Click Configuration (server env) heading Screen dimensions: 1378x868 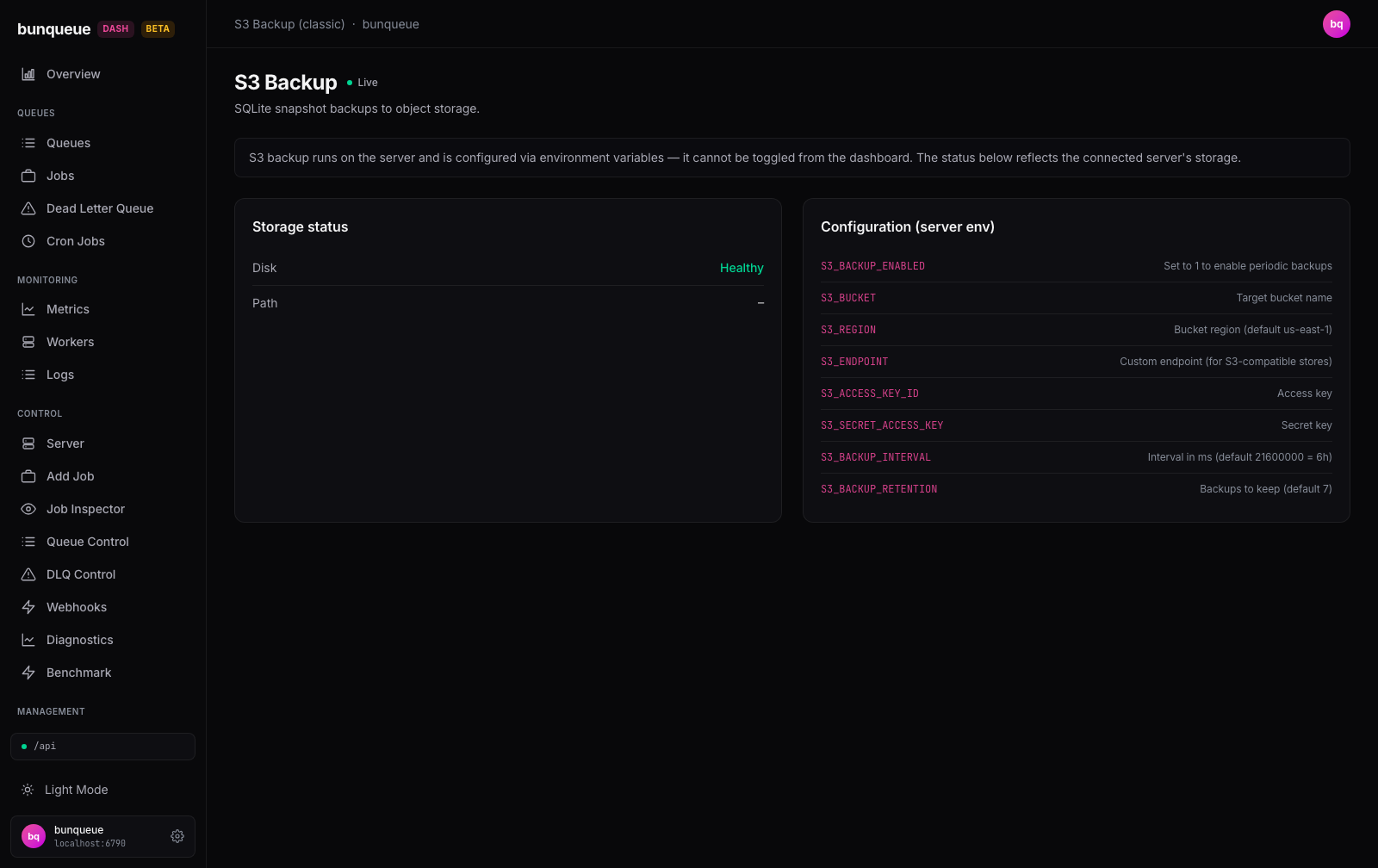pos(908,227)
